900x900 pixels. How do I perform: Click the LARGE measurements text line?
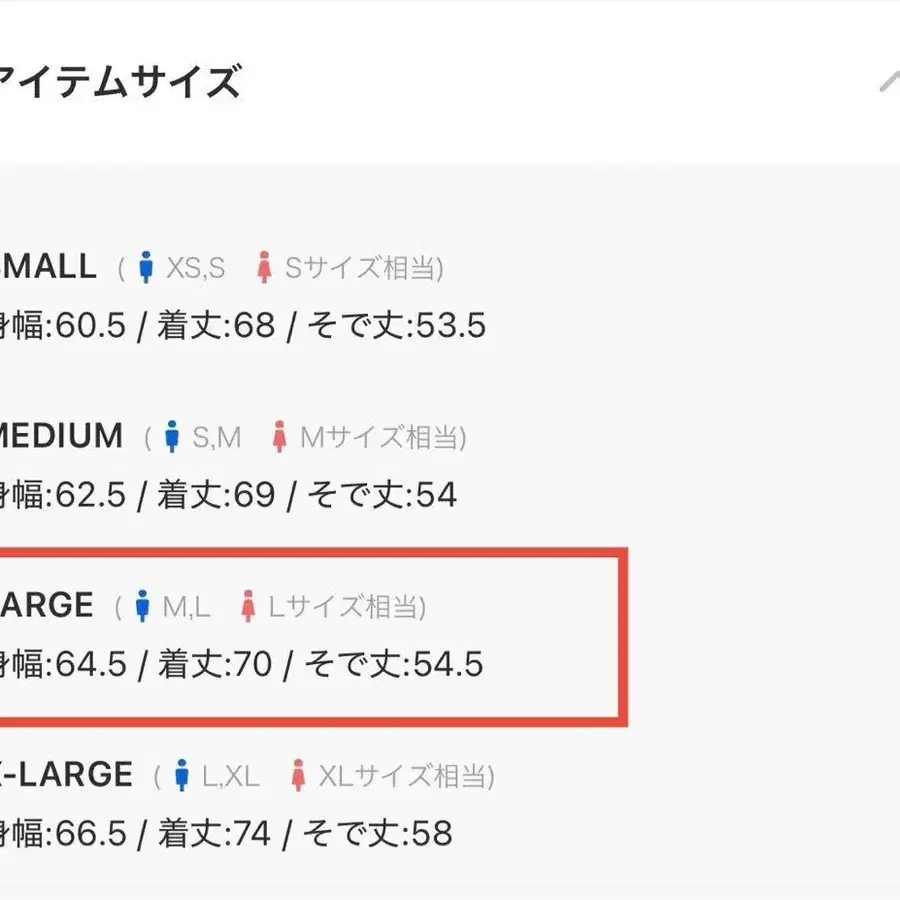click(x=240, y=663)
